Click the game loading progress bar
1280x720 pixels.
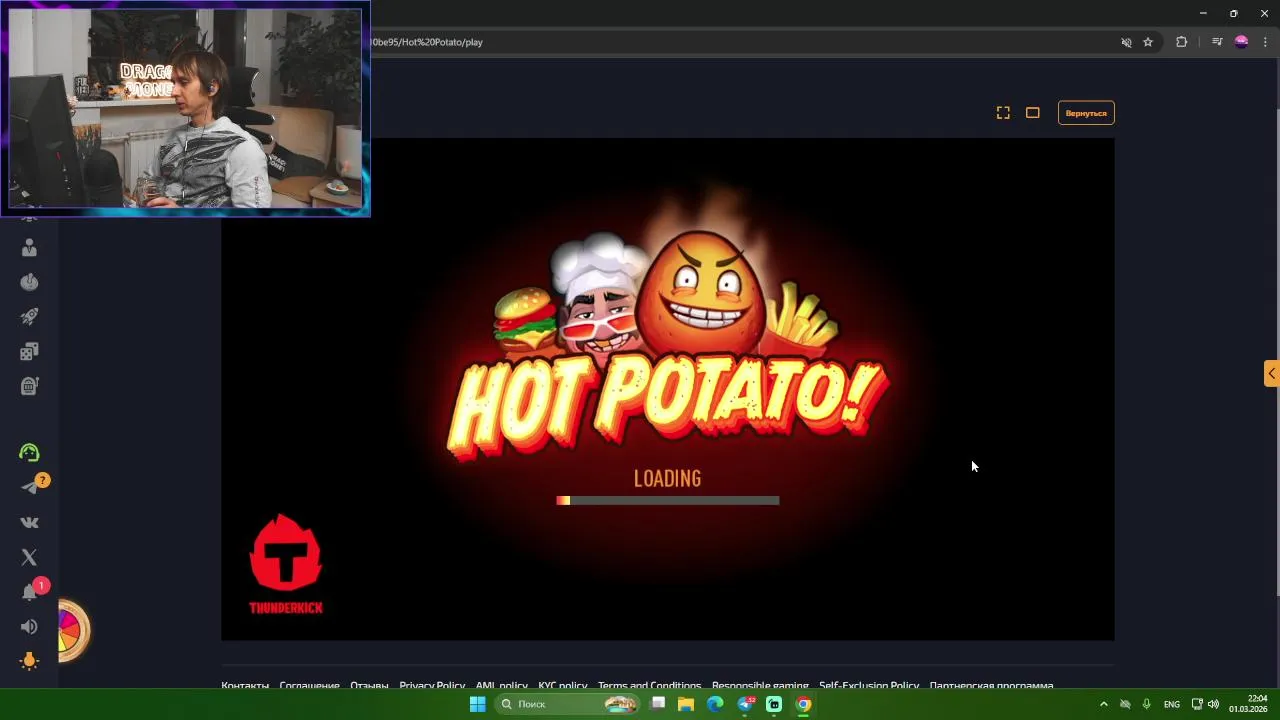pos(668,500)
